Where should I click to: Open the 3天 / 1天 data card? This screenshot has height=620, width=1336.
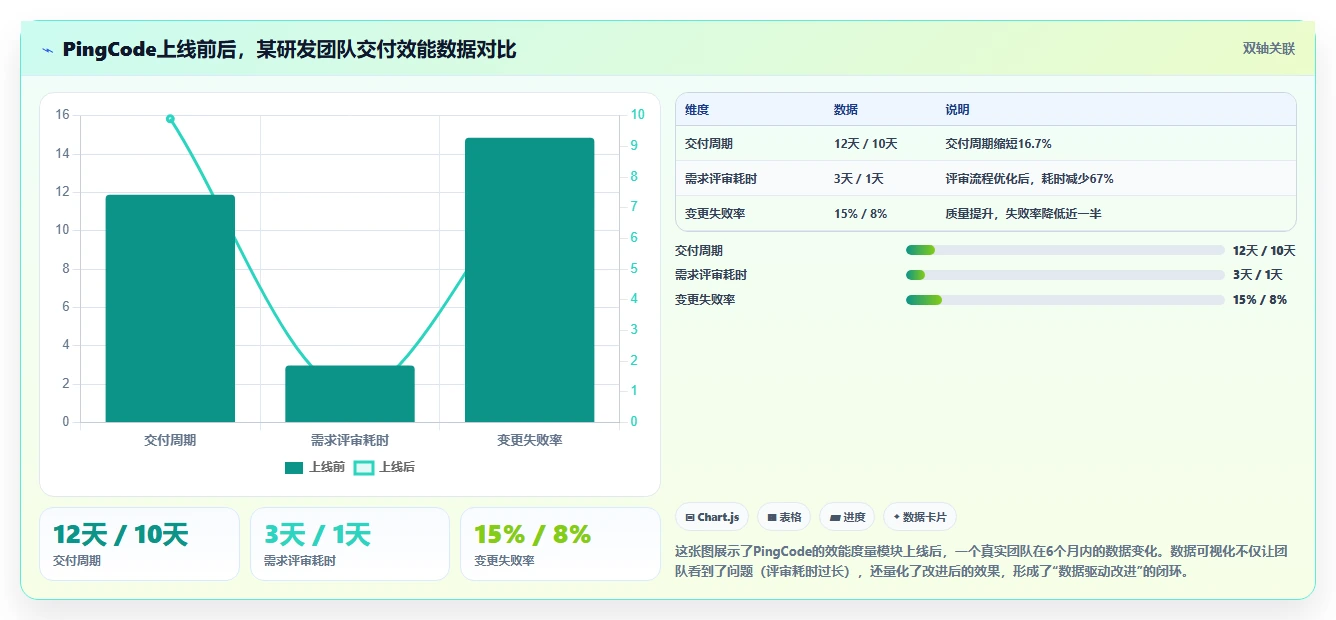point(350,544)
